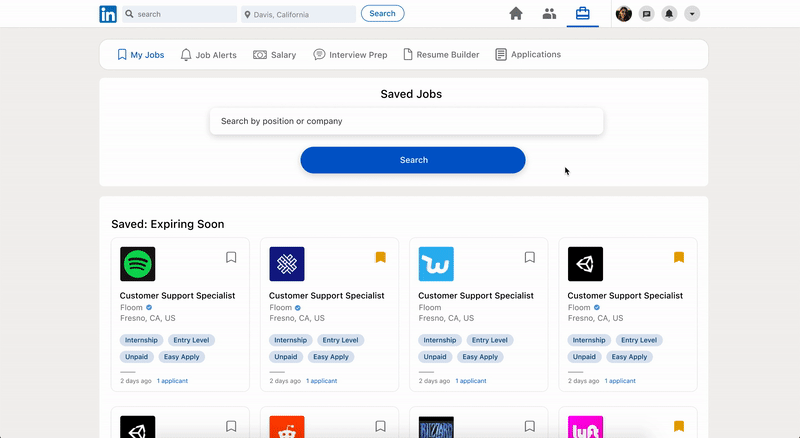The width and height of the screenshot is (800, 438).
Task: Toggle the saved bookmark on the Unity card
Action: click(679, 257)
